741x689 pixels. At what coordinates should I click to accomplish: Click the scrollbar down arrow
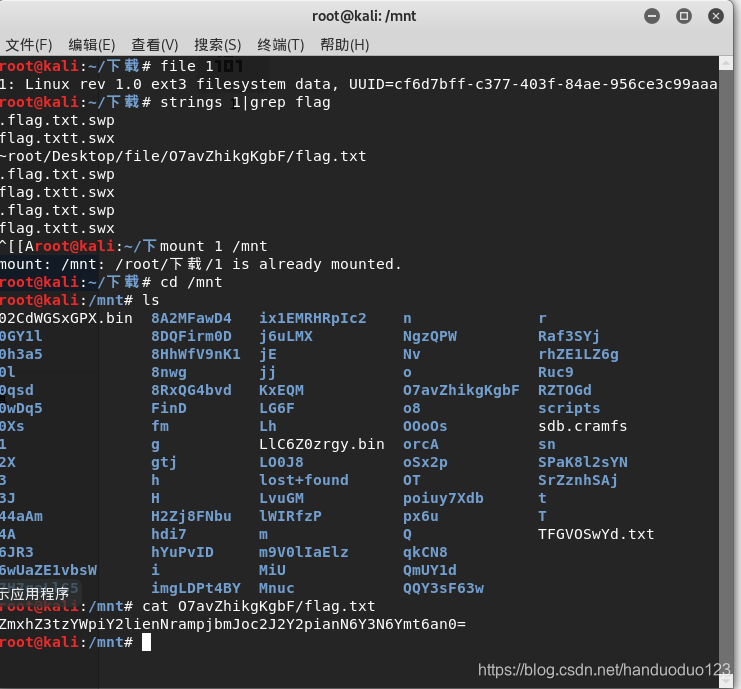pyautogui.click(x=726, y=681)
